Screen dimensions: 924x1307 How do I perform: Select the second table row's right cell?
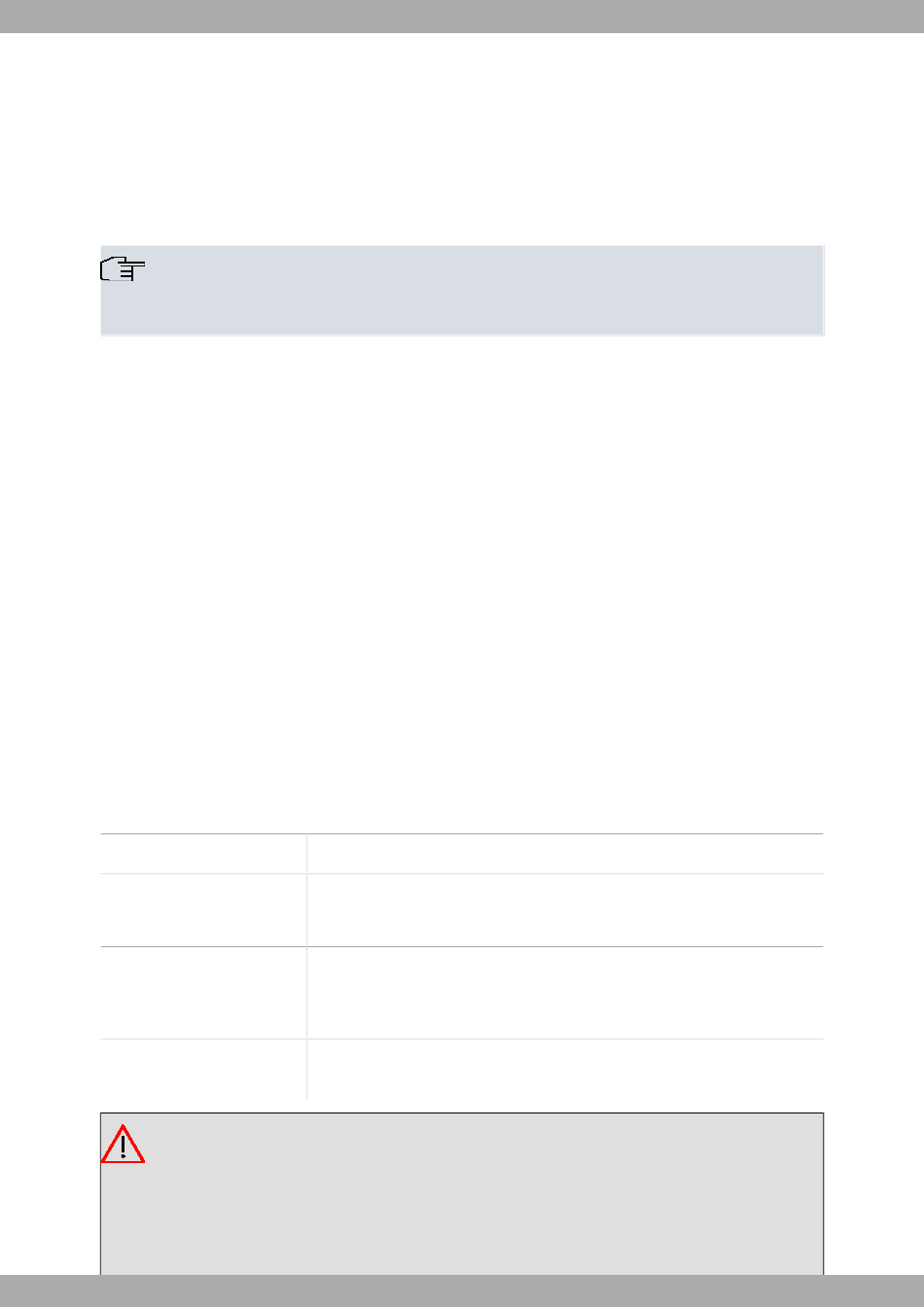click(565, 910)
